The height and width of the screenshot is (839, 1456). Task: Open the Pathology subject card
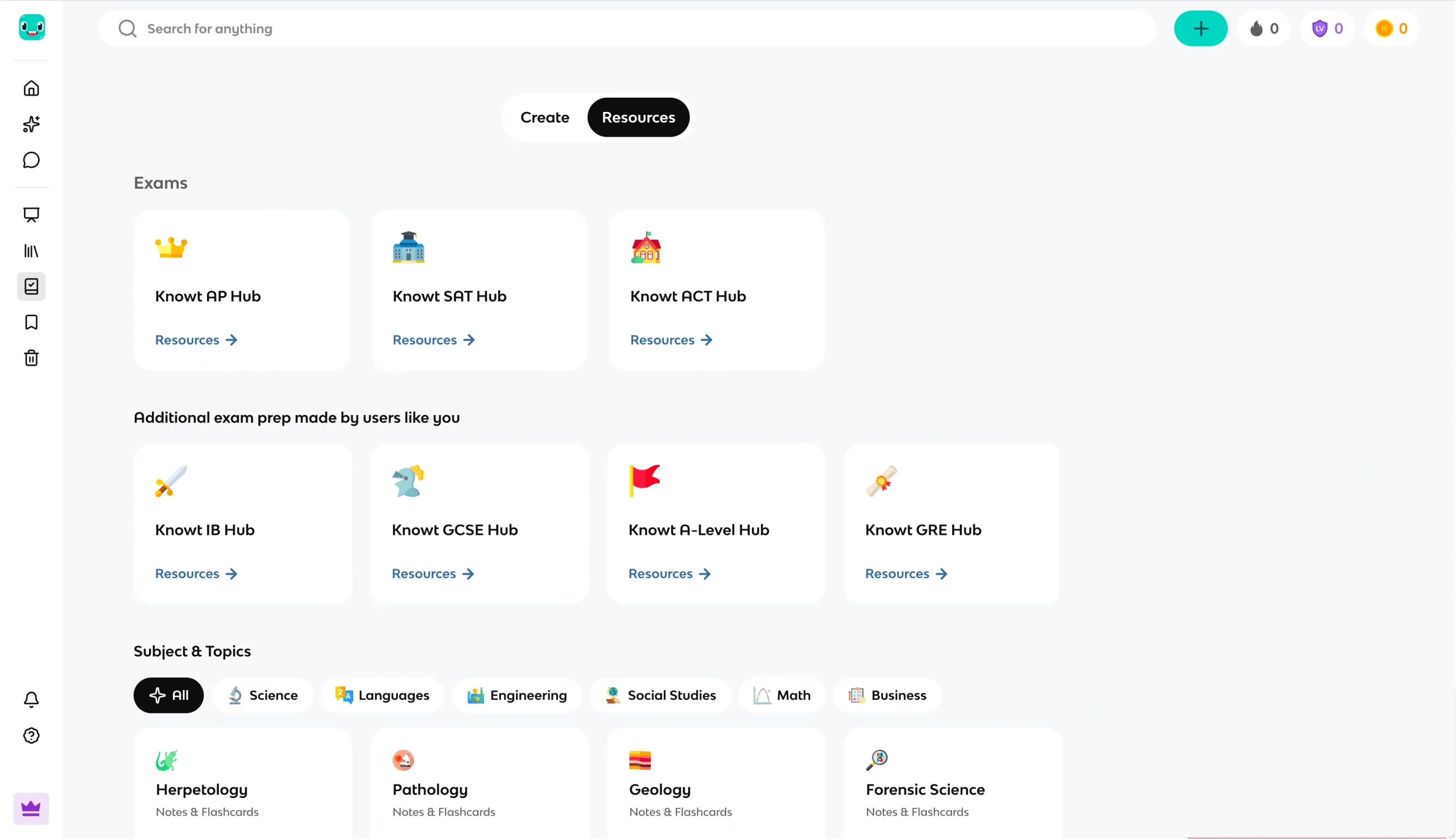click(x=479, y=784)
